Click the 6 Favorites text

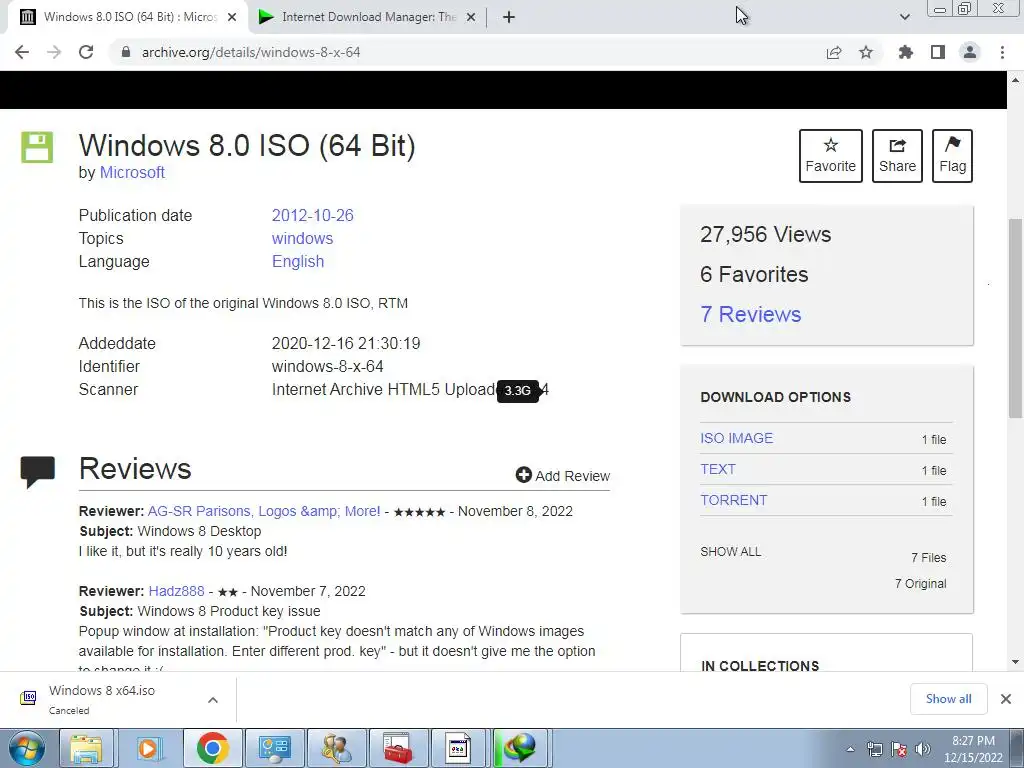[x=754, y=274]
